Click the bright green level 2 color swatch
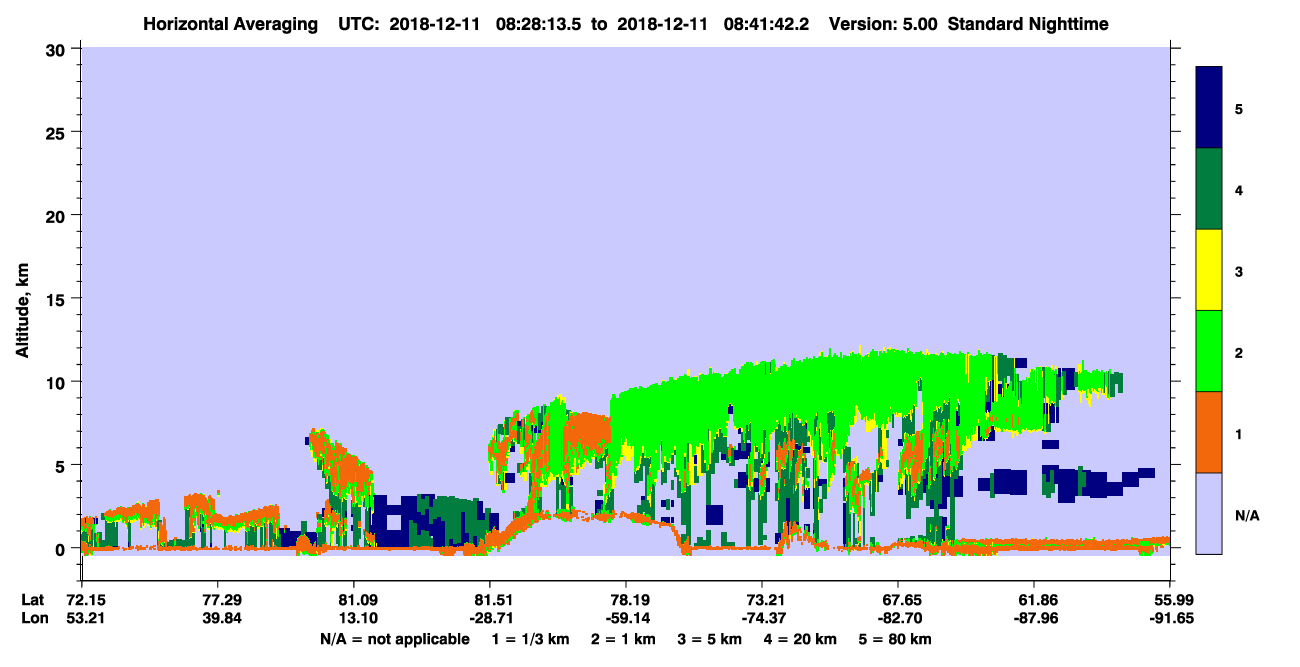1300x667 pixels. (x=1209, y=351)
